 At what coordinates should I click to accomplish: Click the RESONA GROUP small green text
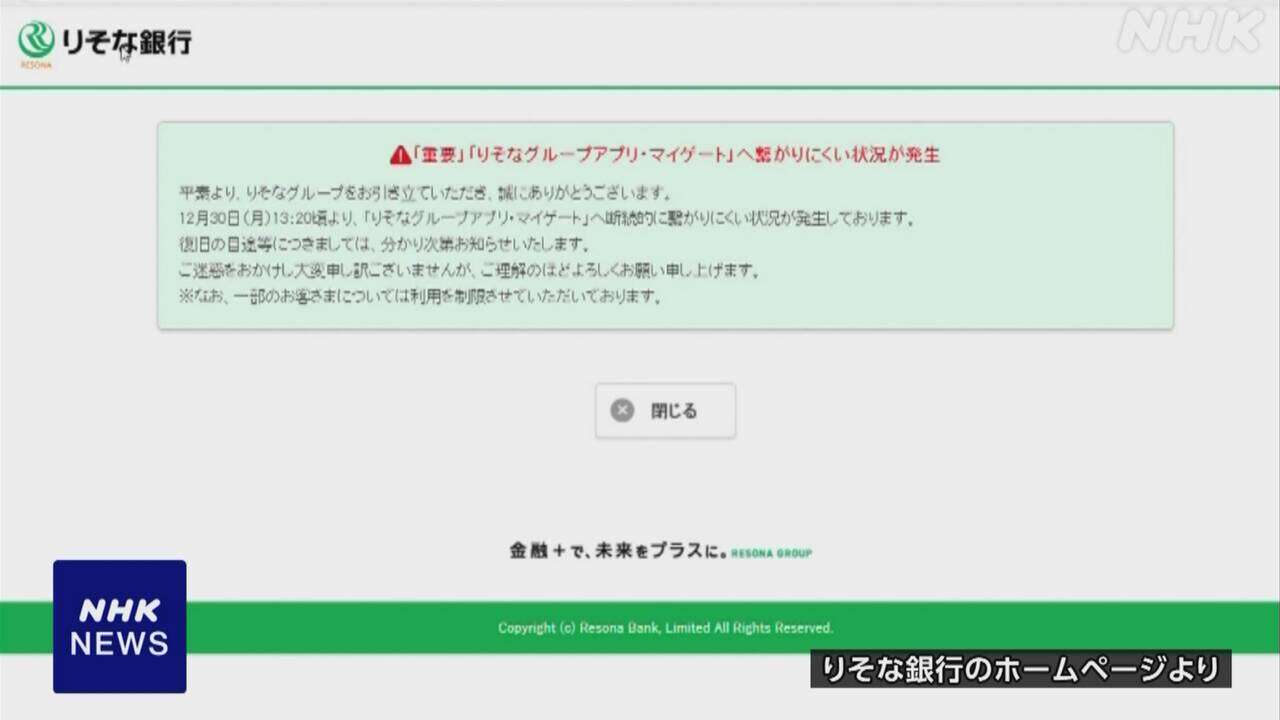click(772, 553)
